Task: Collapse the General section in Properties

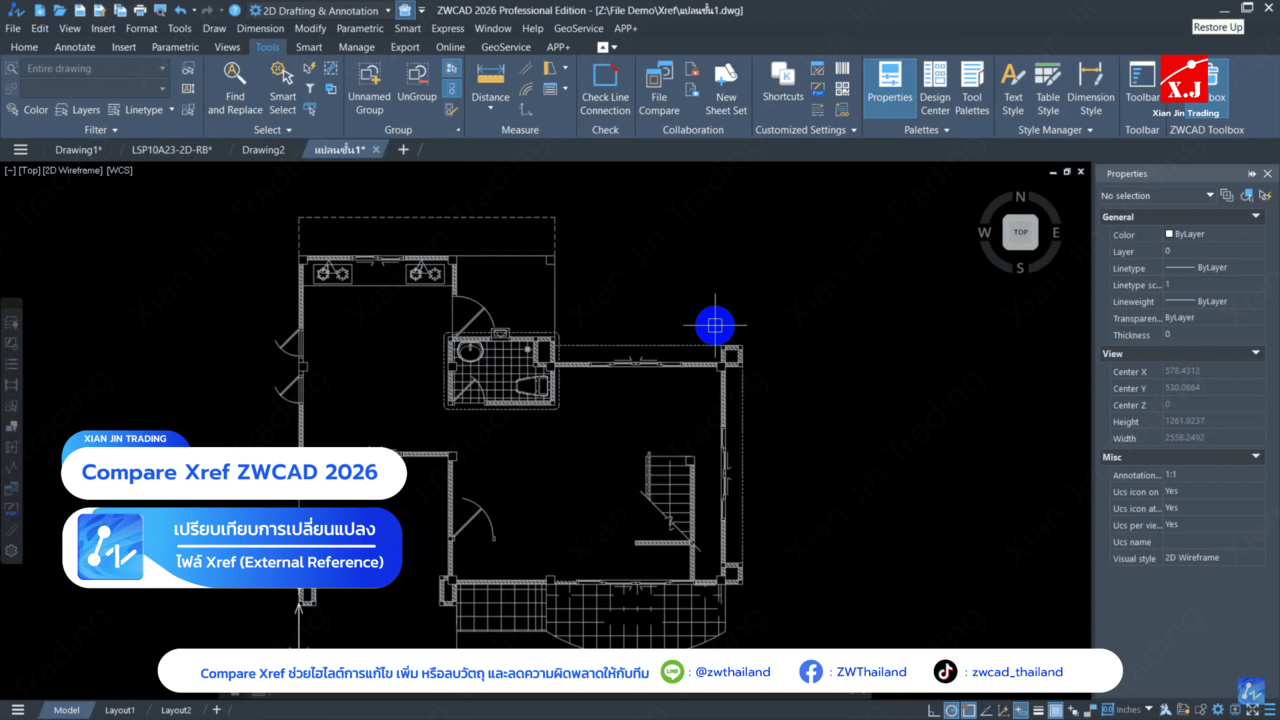Action: click(1256, 216)
